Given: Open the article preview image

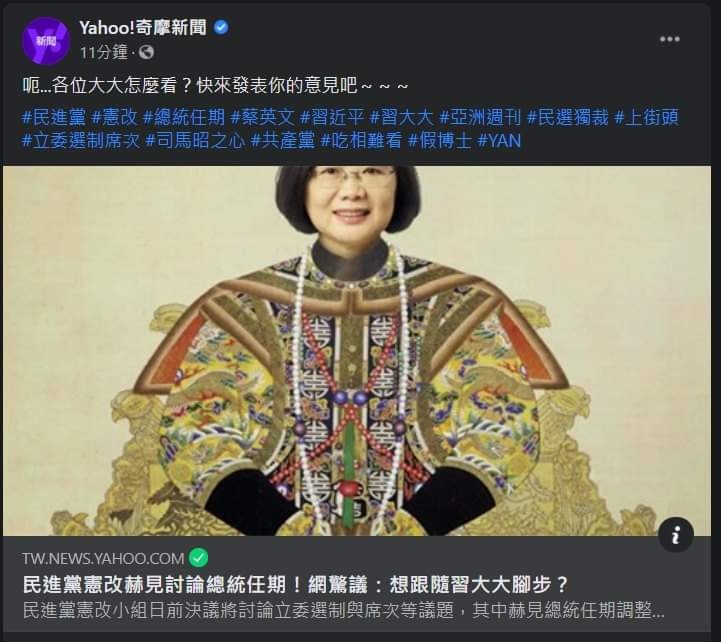Looking at the screenshot, I should pos(357,351).
